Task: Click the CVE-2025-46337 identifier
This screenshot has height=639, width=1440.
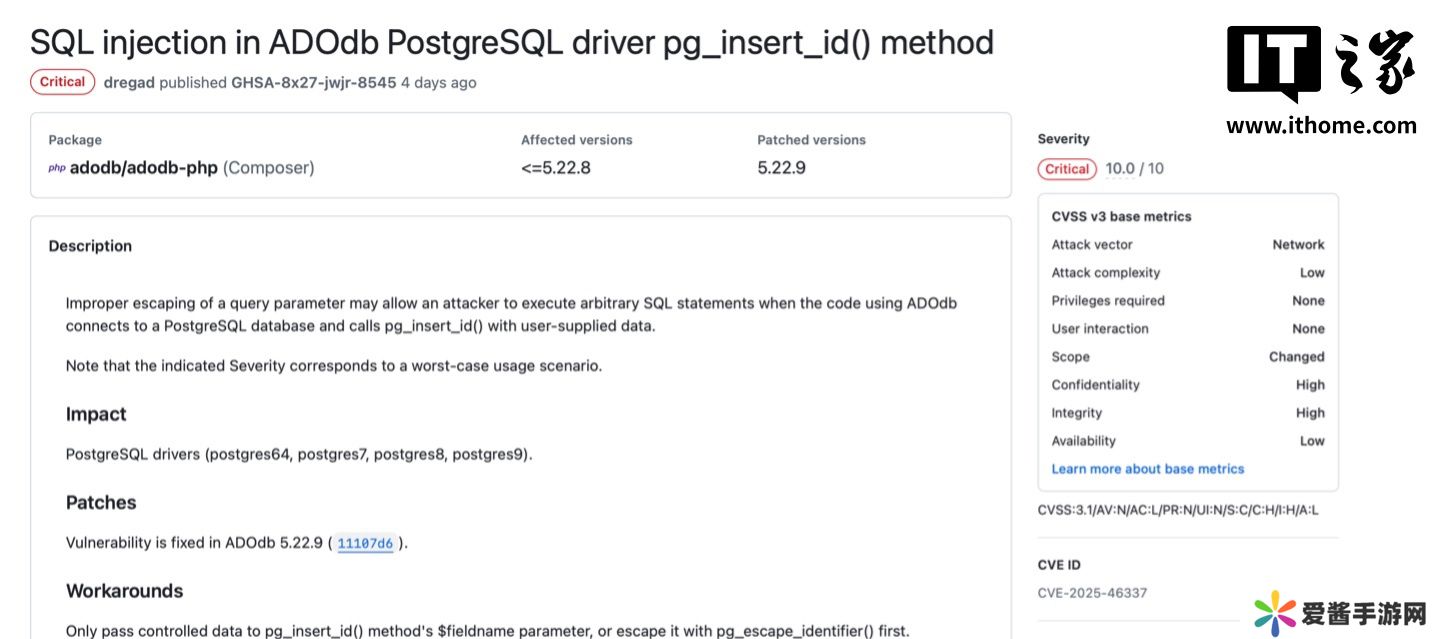Action: point(1092,593)
